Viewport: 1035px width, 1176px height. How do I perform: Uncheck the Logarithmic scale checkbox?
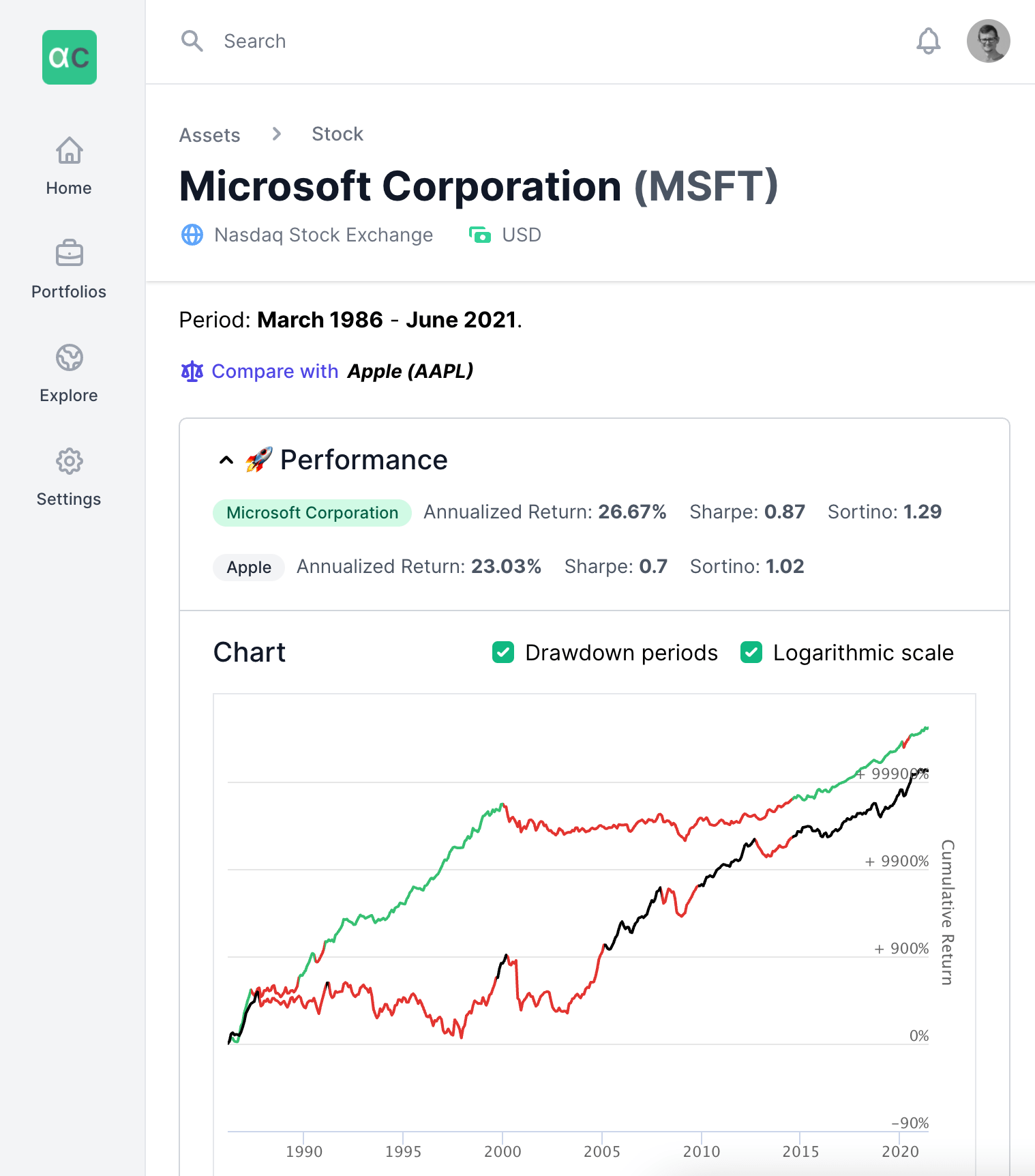tap(751, 652)
